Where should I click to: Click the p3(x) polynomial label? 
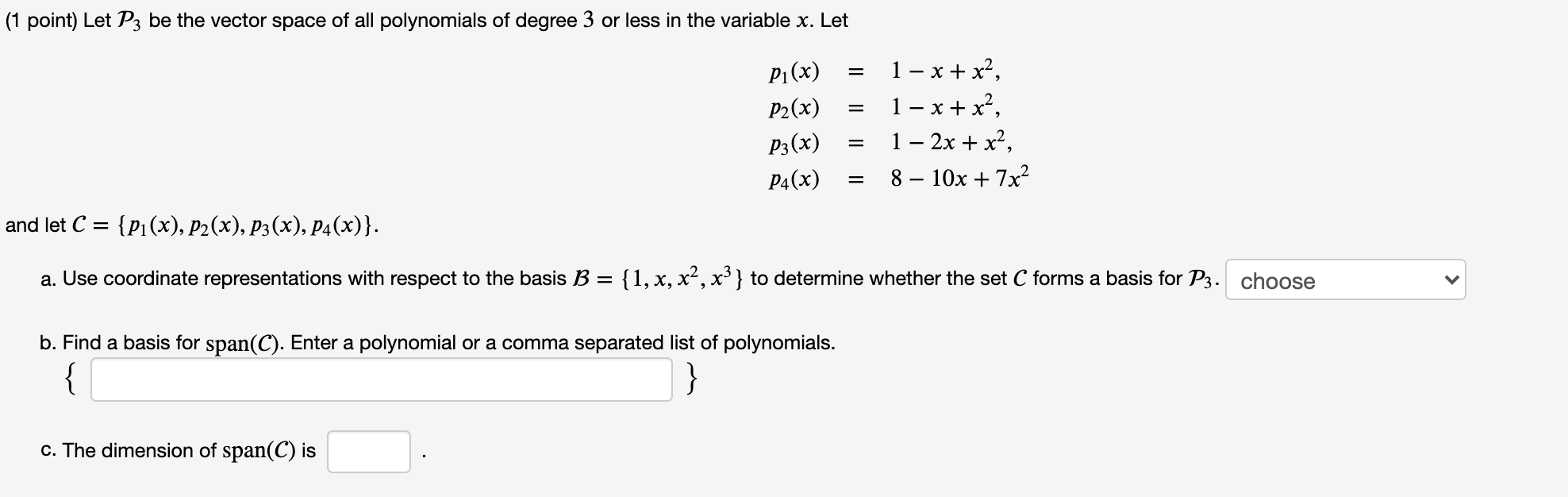pyautogui.click(x=794, y=144)
